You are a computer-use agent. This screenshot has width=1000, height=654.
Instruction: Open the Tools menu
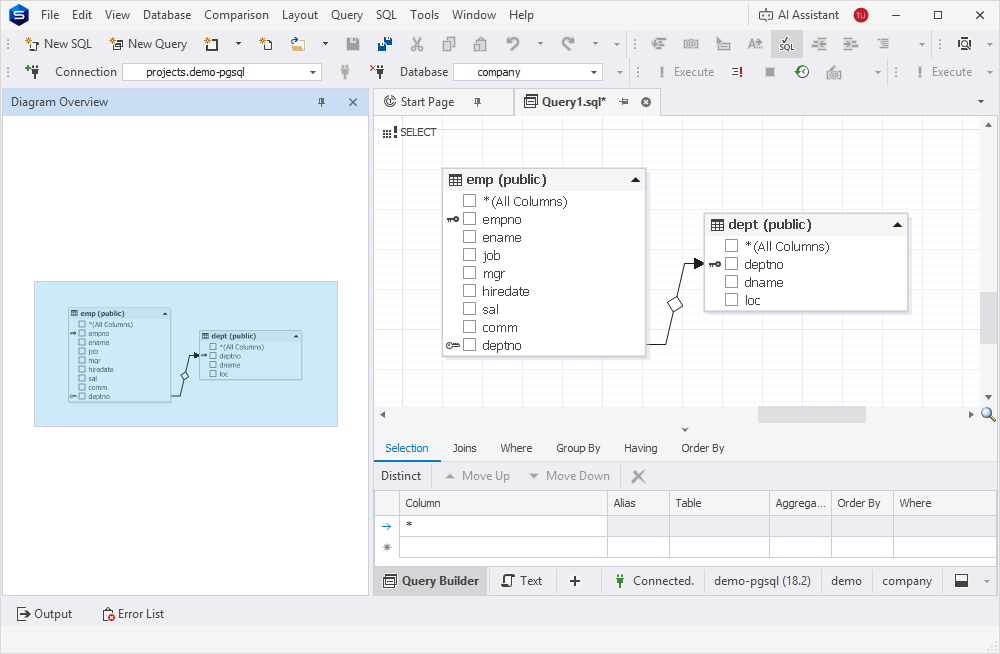point(424,15)
